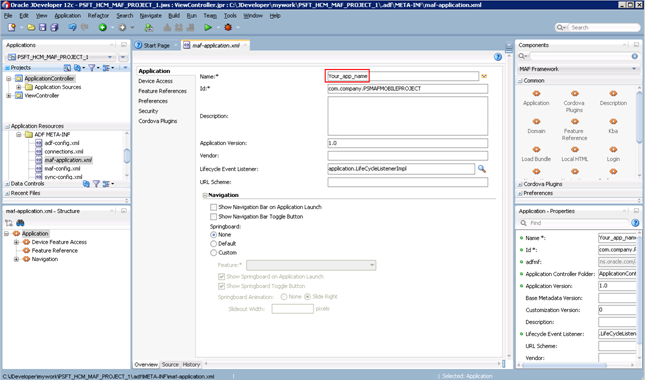
Task: Click the envelope icon next to Name field
Action: point(484,76)
